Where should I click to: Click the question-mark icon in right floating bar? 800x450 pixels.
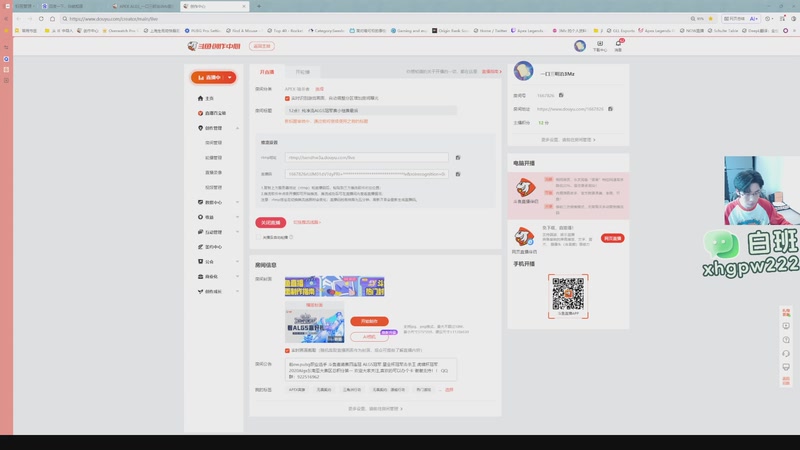(786, 340)
